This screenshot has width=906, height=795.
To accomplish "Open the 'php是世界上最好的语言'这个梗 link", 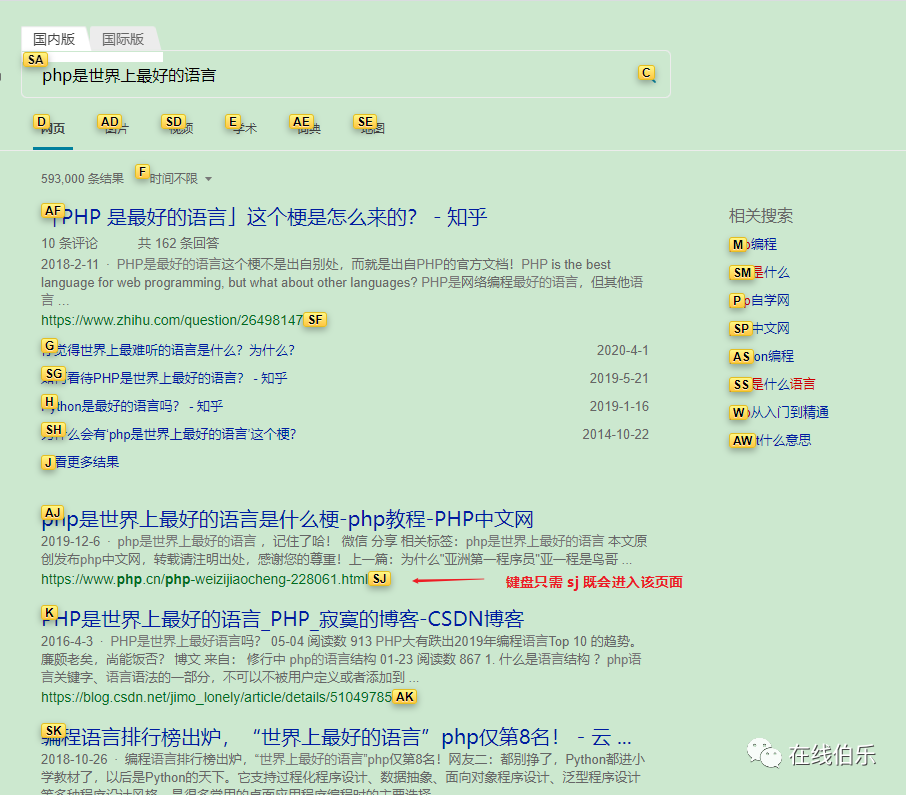I will coord(169,434).
